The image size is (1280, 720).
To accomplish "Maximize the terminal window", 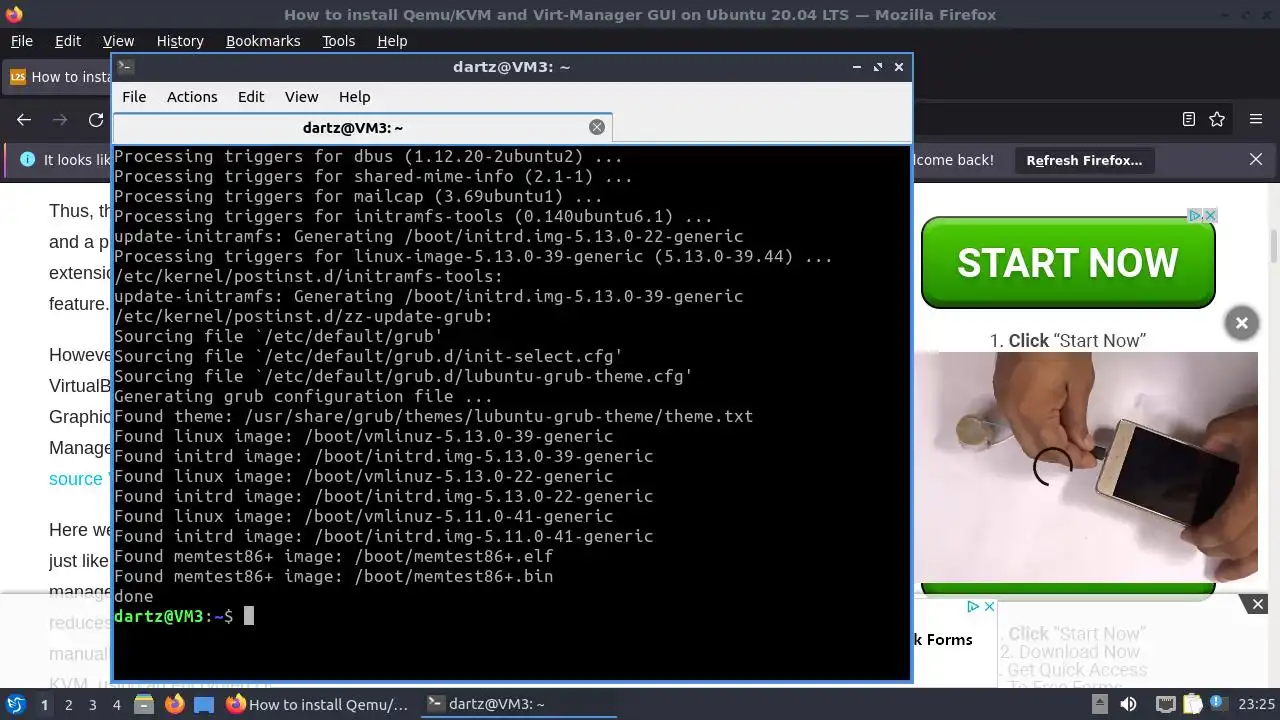I will tap(878, 67).
